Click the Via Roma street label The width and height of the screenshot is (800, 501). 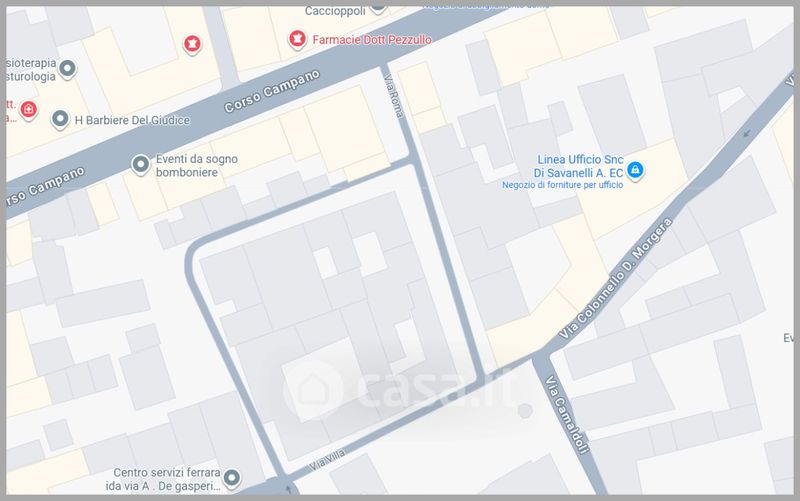(393, 95)
